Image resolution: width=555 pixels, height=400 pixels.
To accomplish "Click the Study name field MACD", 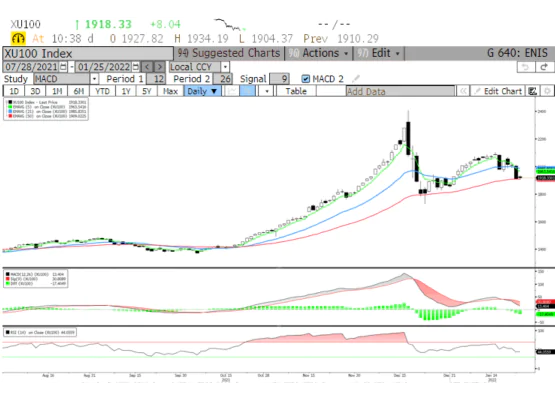I will click(x=62, y=79).
